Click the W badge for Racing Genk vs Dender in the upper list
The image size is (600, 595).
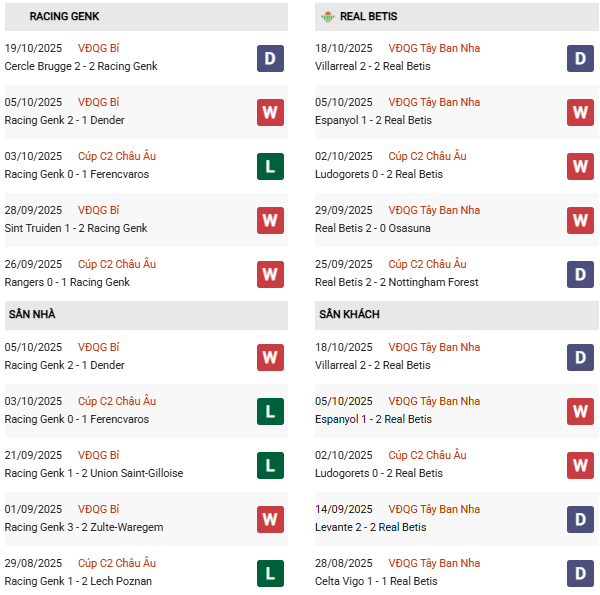270,112
